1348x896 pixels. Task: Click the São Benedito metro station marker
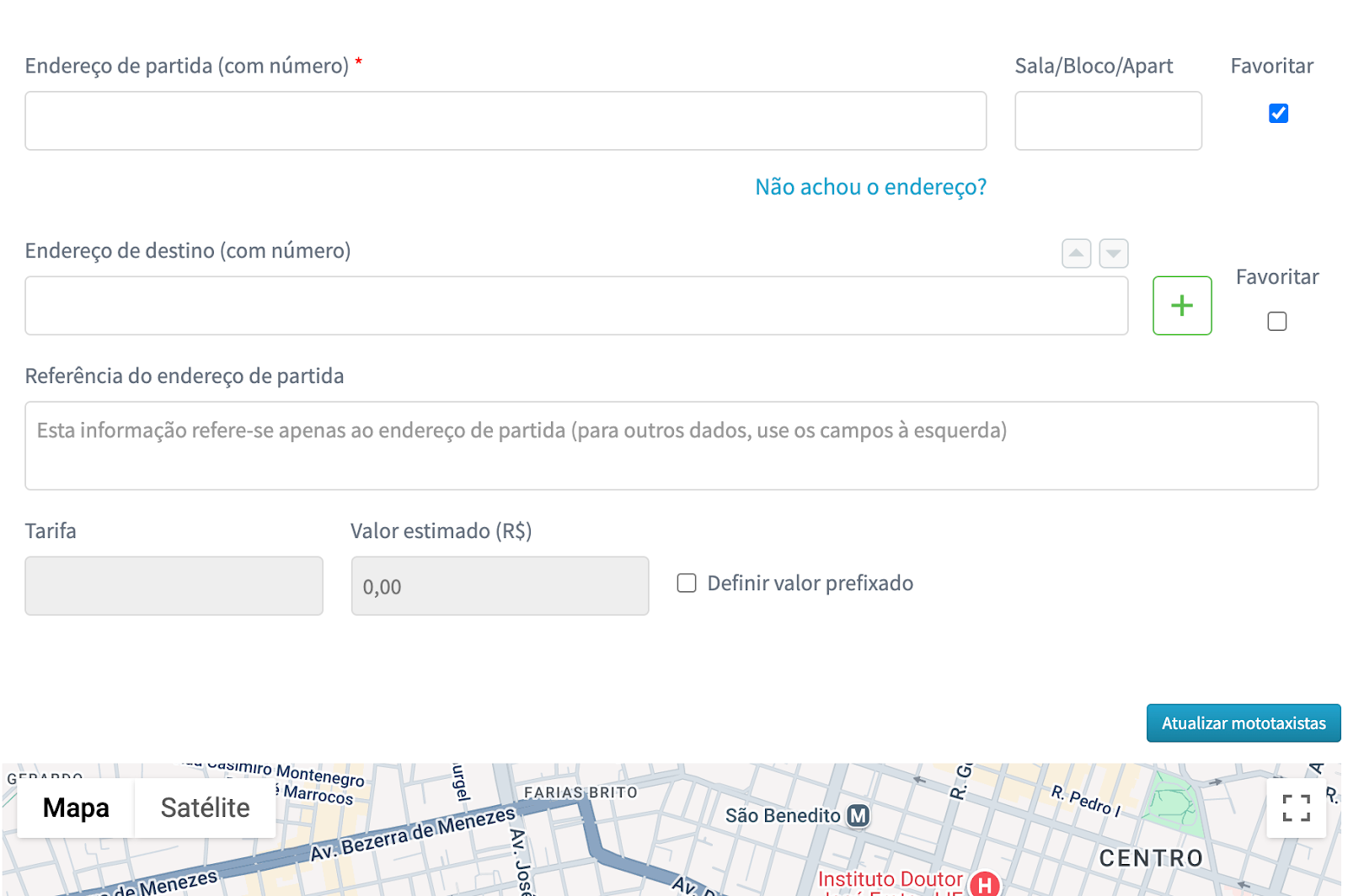[858, 816]
